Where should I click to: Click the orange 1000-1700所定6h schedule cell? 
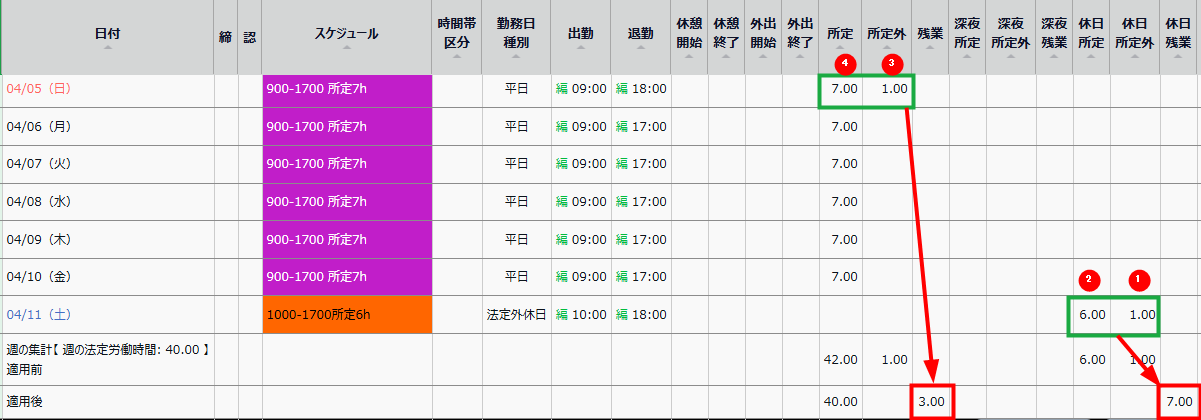tap(346, 315)
